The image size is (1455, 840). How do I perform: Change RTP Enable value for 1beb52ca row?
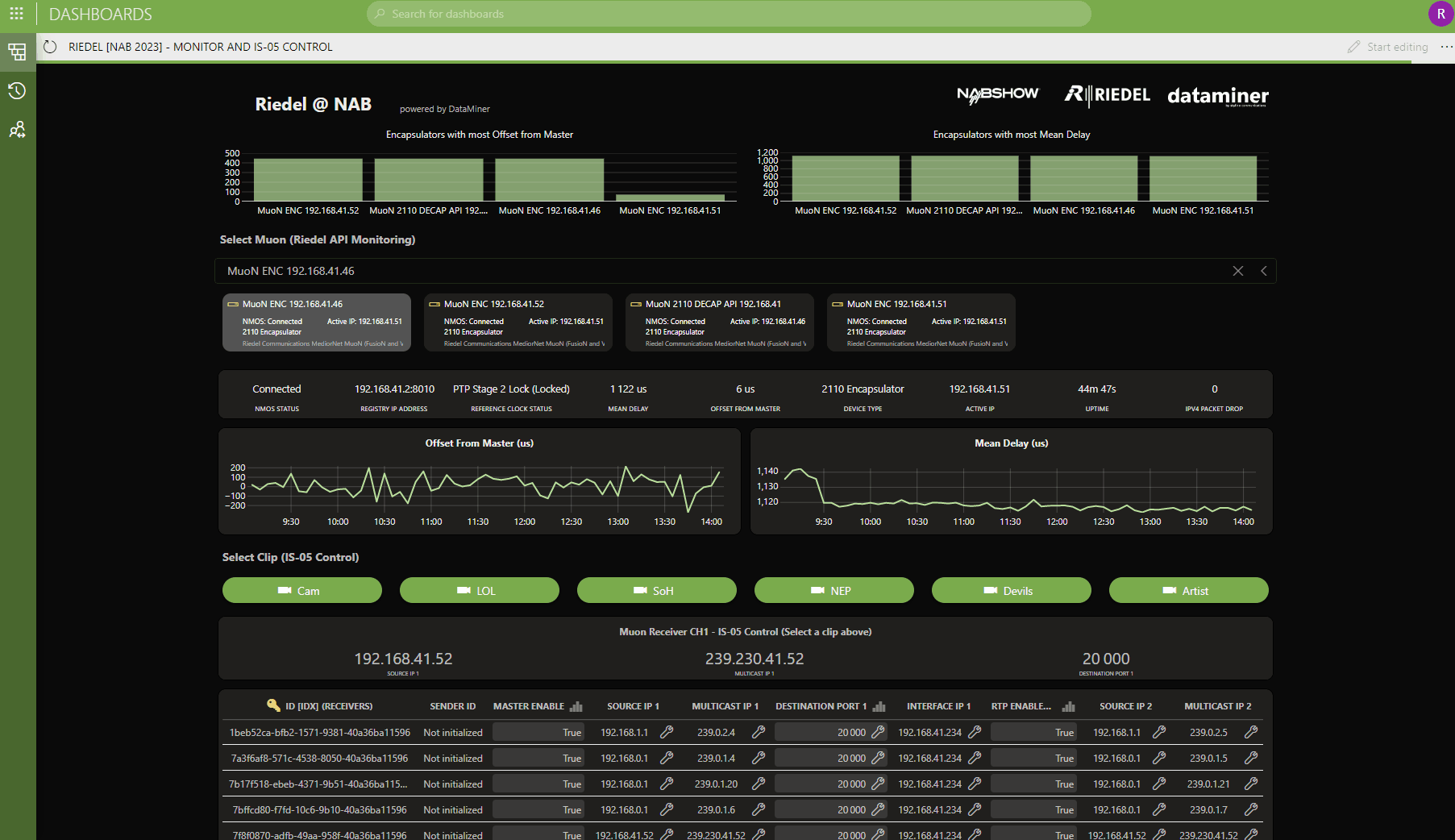pyautogui.click(x=1033, y=732)
